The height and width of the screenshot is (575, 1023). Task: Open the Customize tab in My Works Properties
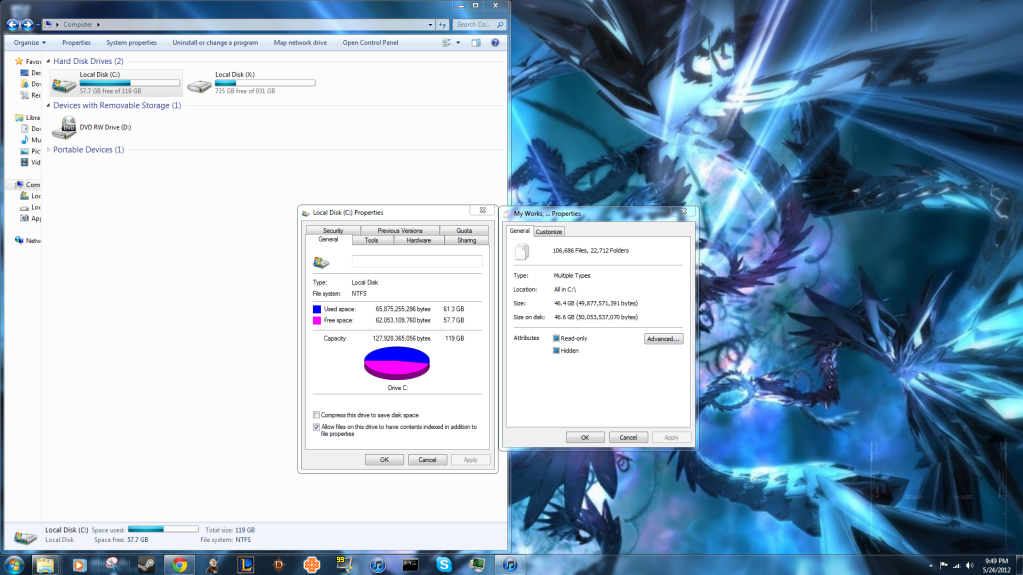click(549, 232)
